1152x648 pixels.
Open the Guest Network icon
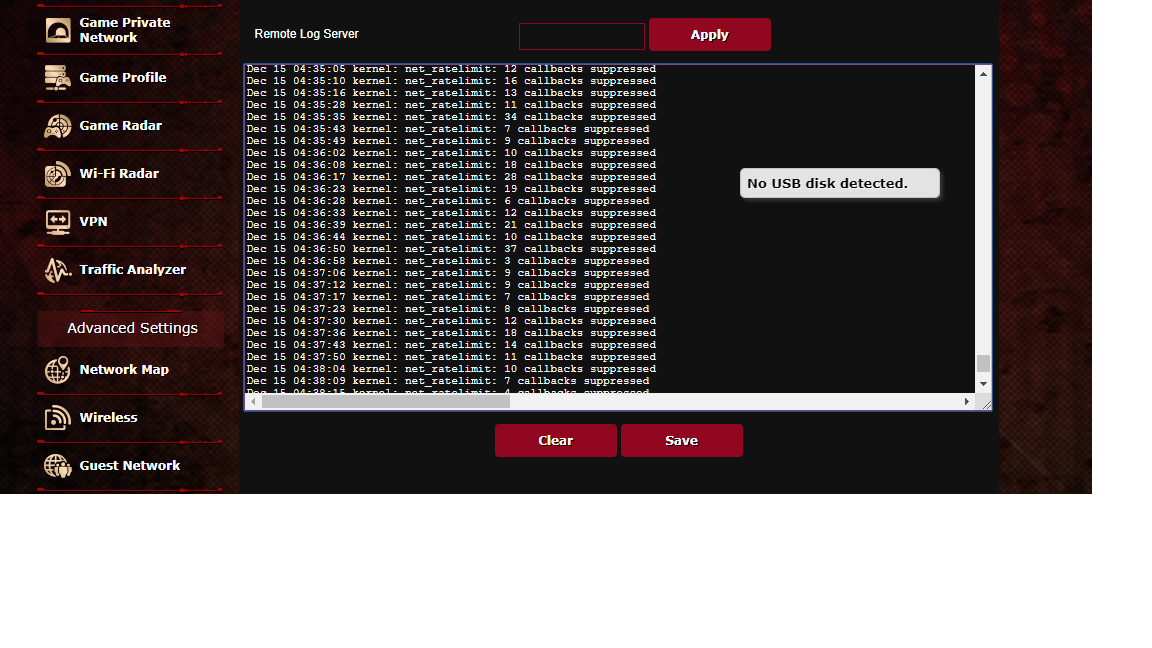pos(58,466)
